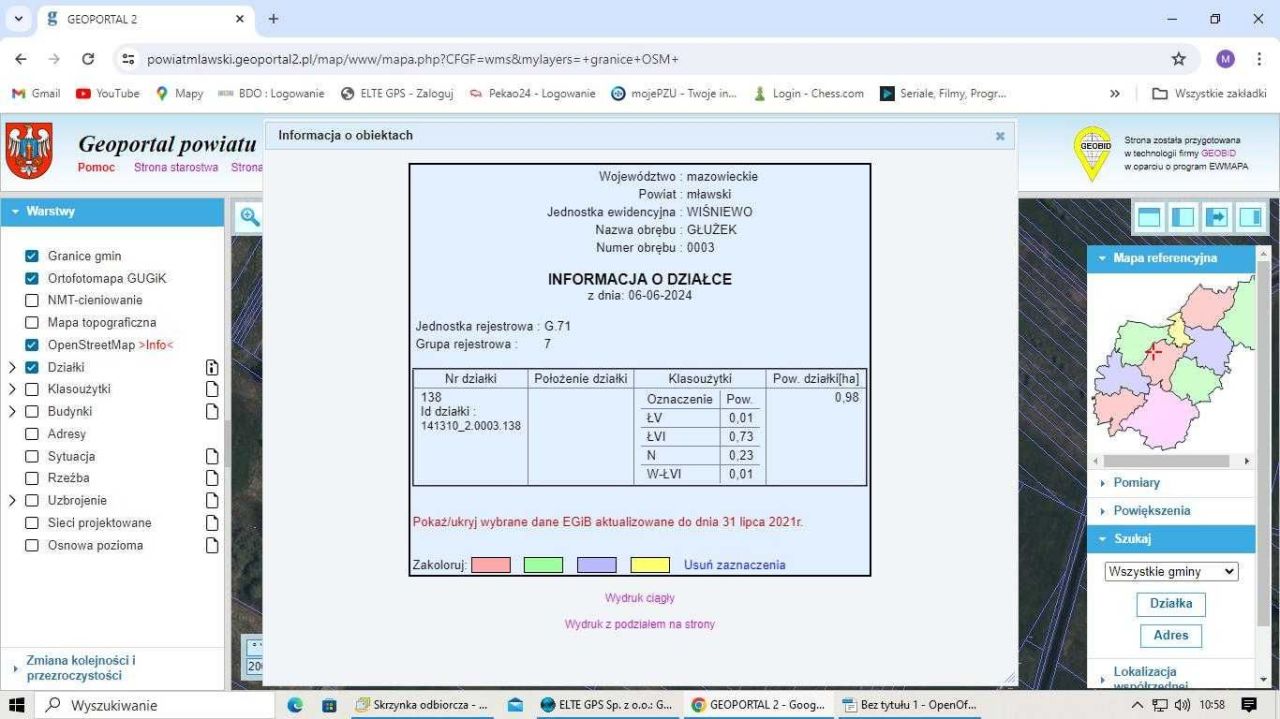1280x719 pixels.
Task: Open document icon next to Sytuacja layer
Action: 211,456
